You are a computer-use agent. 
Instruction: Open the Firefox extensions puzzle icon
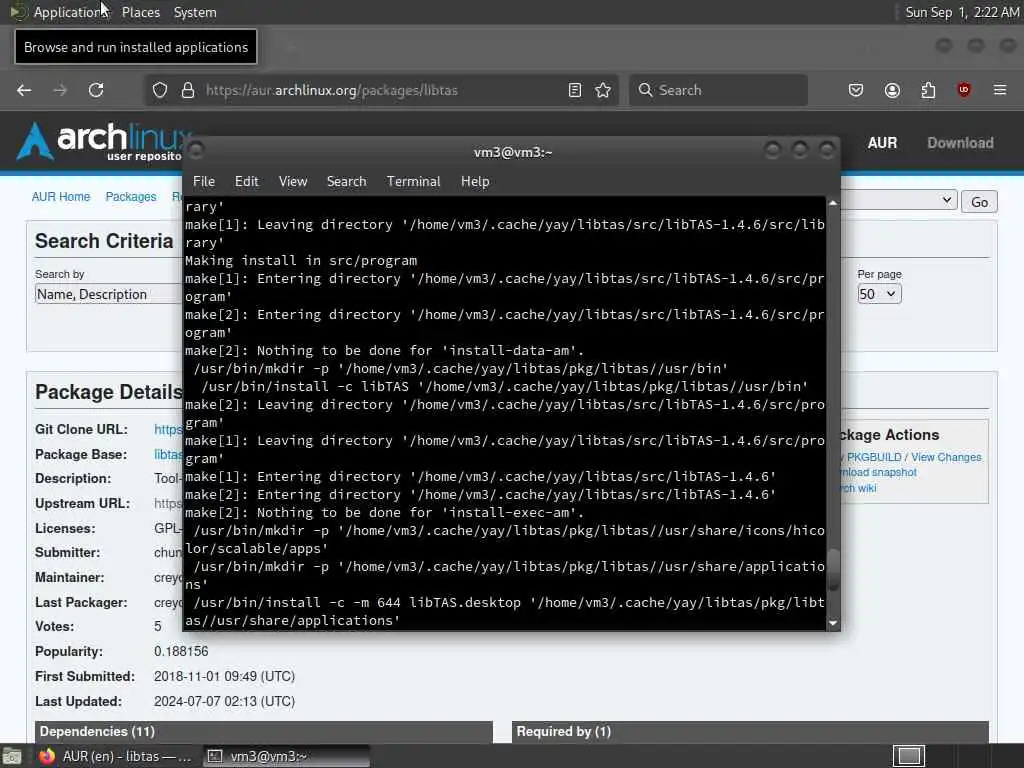coord(928,90)
